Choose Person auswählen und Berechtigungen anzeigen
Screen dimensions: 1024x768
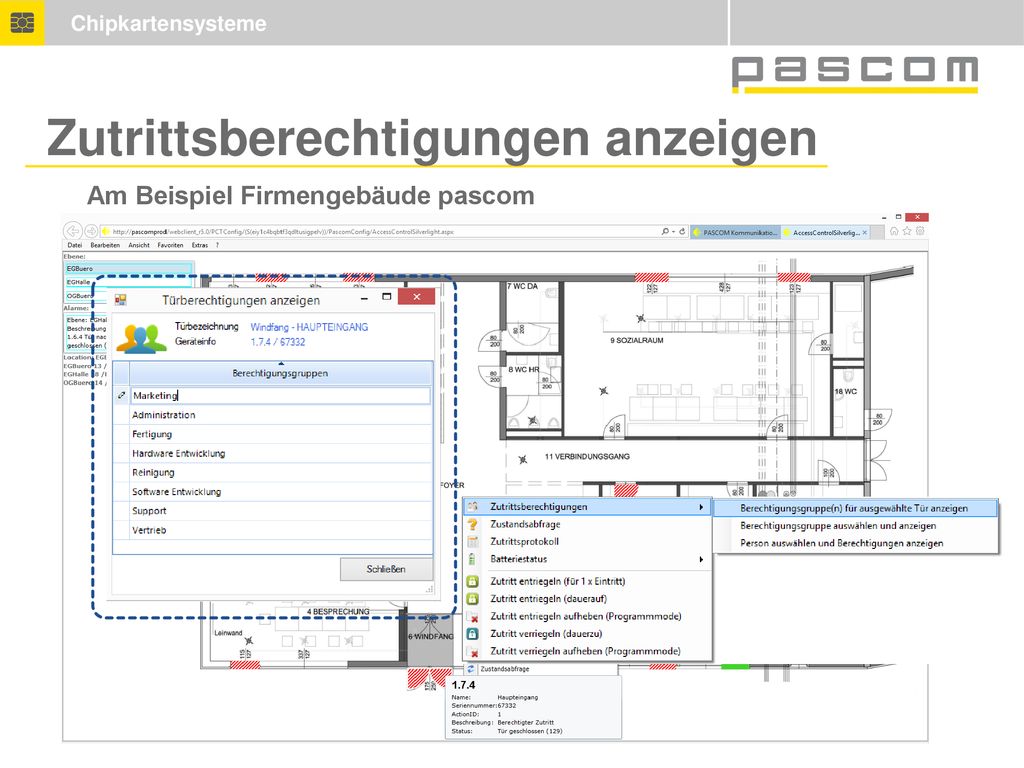pyautogui.click(x=856, y=543)
